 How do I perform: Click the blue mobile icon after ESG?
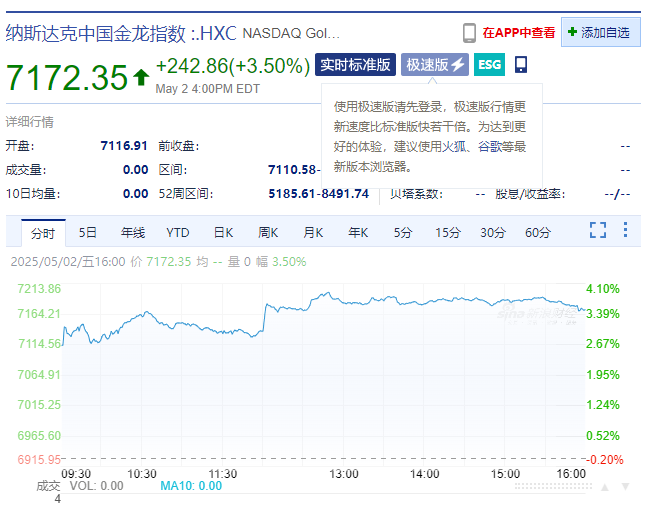(x=521, y=65)
